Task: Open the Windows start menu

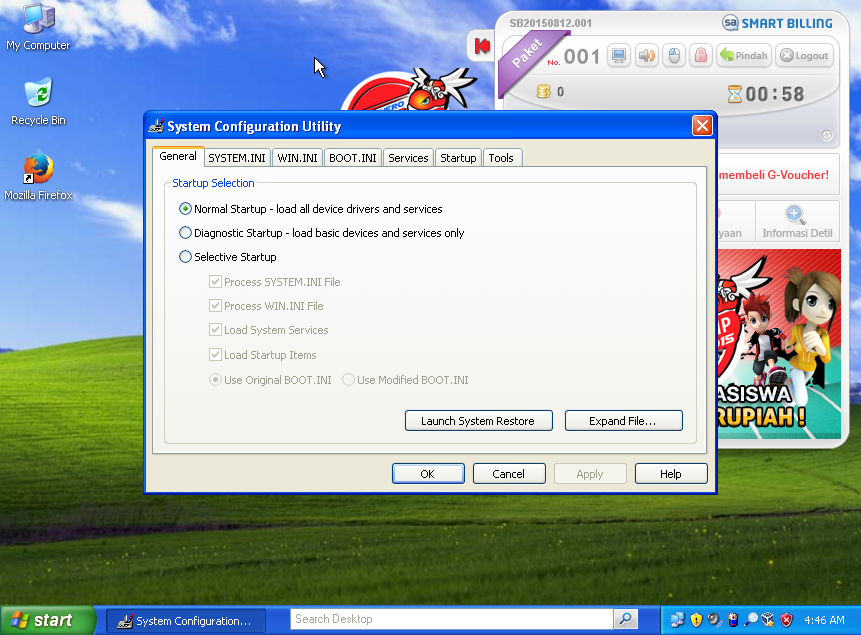Action: [x=48, y=620]
